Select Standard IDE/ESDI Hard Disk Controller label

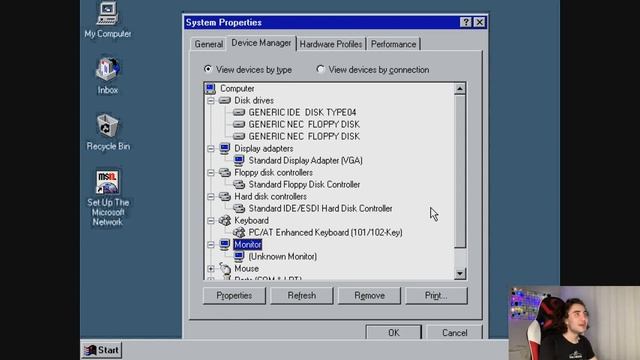pos(320,209)
